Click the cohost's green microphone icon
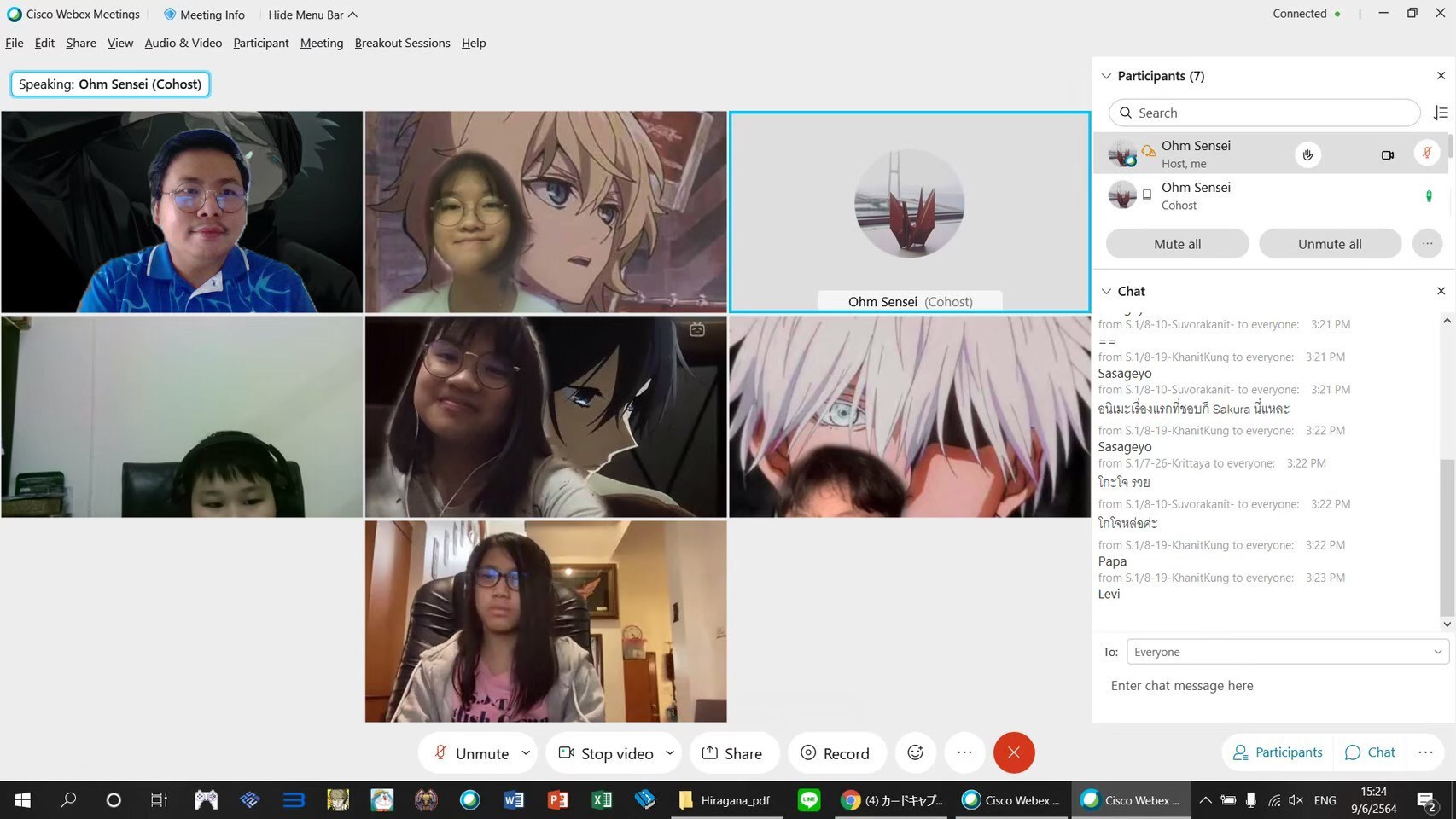This screenshot has height=819, width=1456. click(1429, 196)
